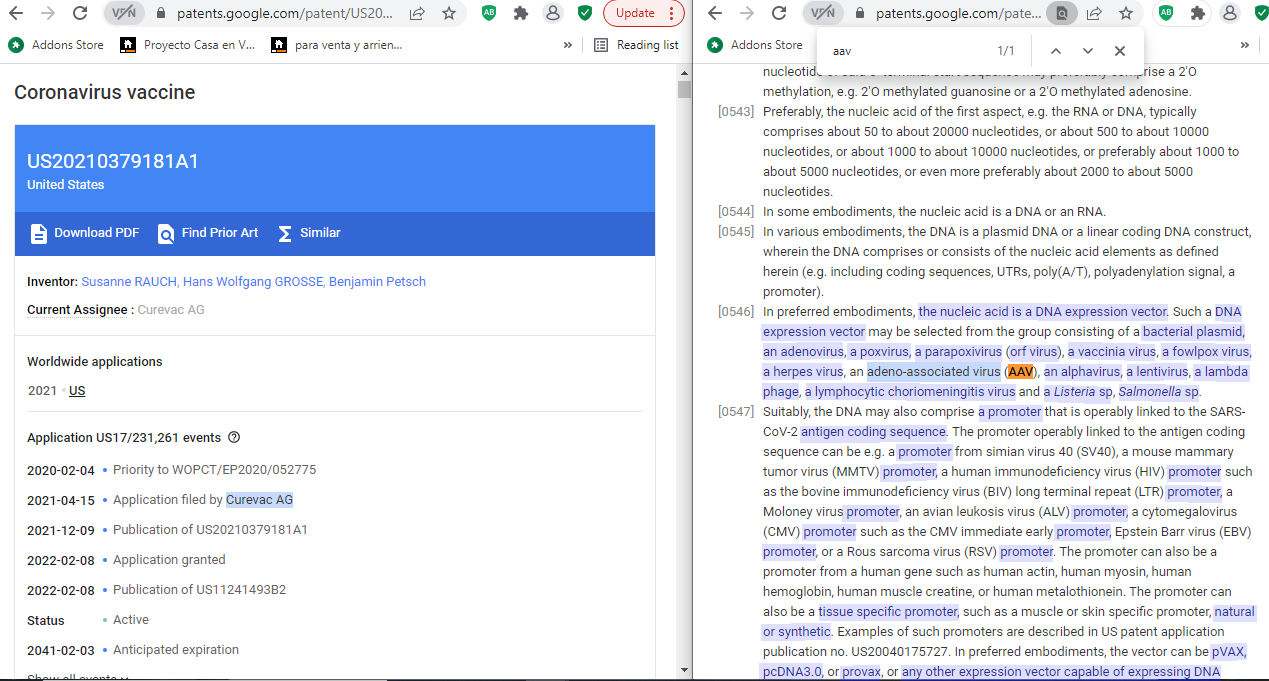
Task: Open Chrome menu dots on Update button
Action: click(x=670, y=13)
